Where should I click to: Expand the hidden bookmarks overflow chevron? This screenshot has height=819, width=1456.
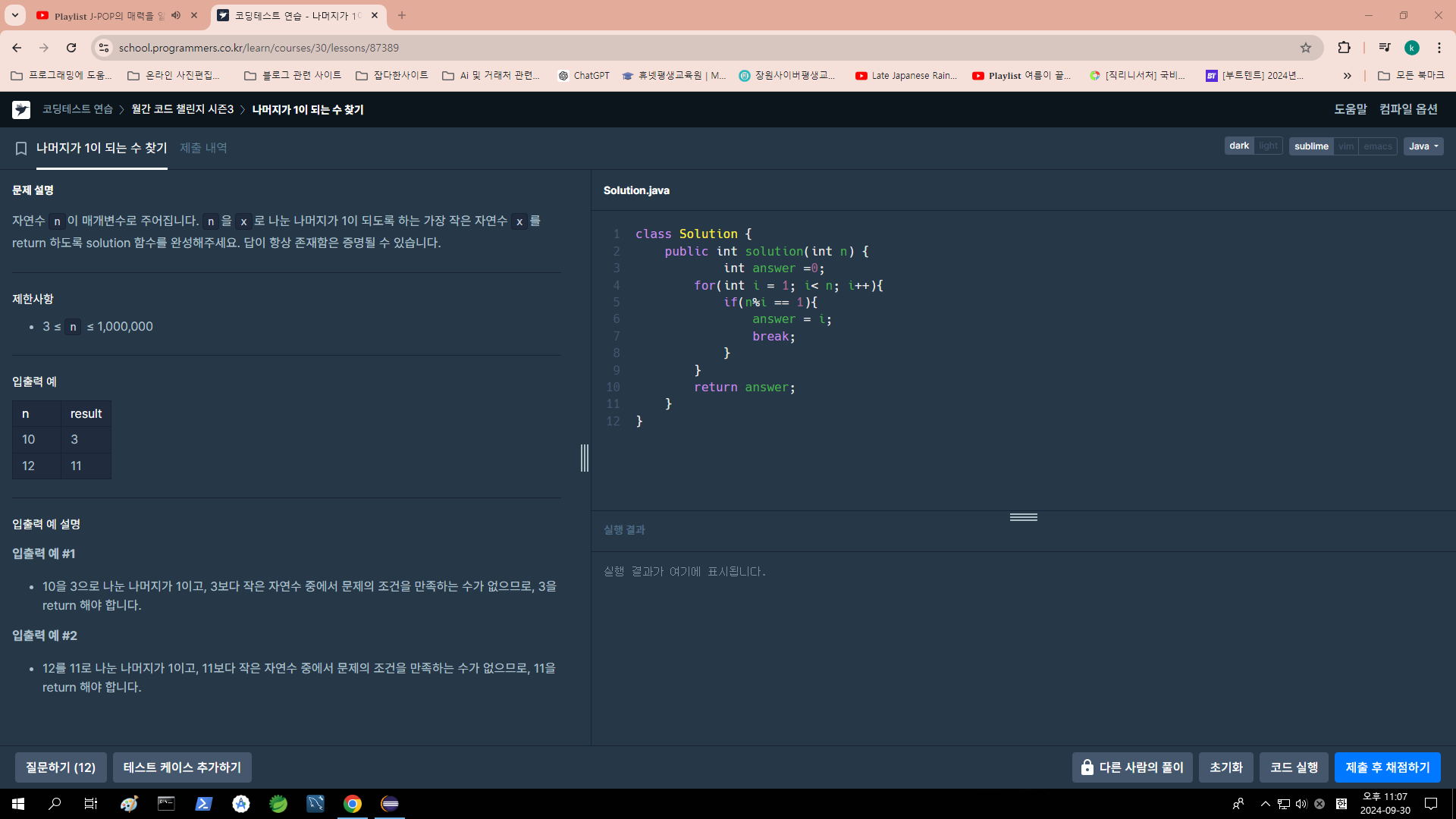click(x=1347, y=76)
